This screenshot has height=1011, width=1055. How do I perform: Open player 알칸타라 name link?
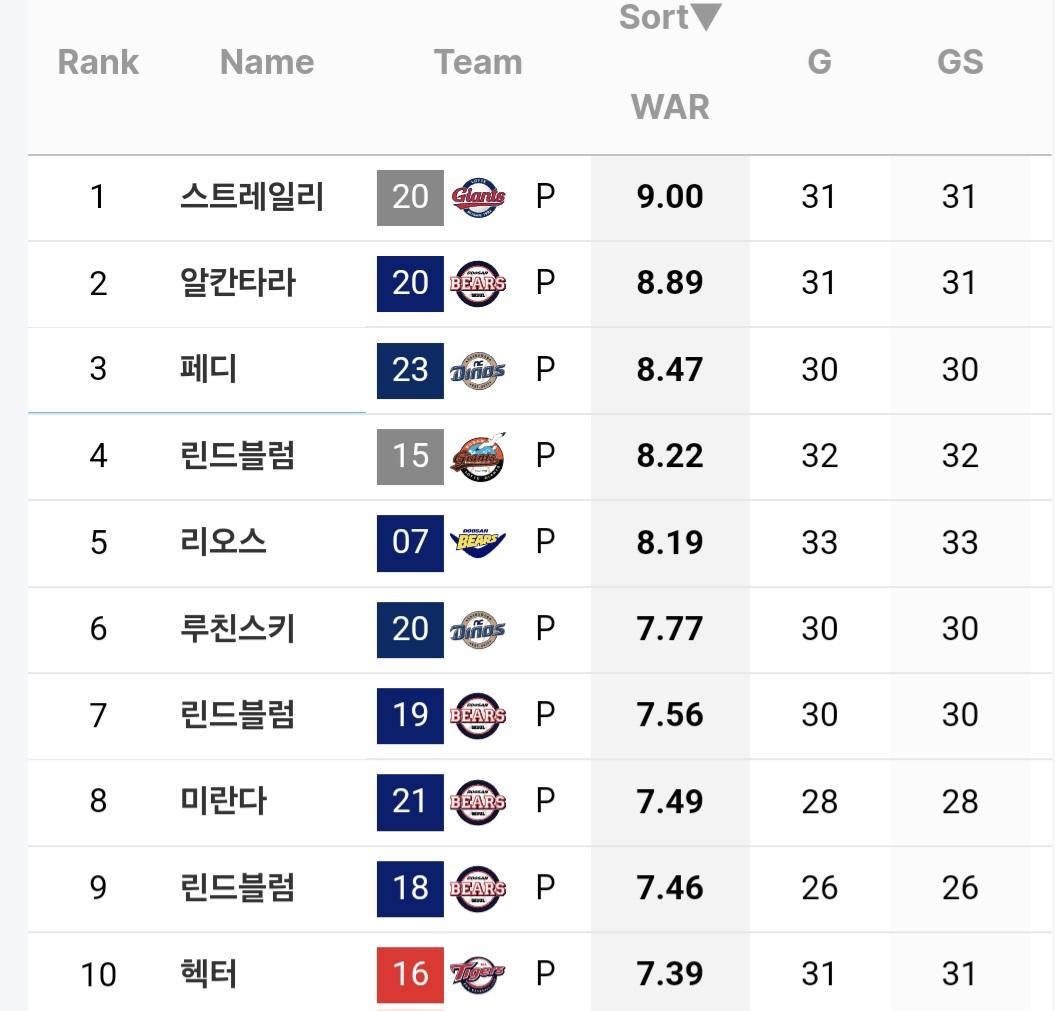tap(238, 283)
